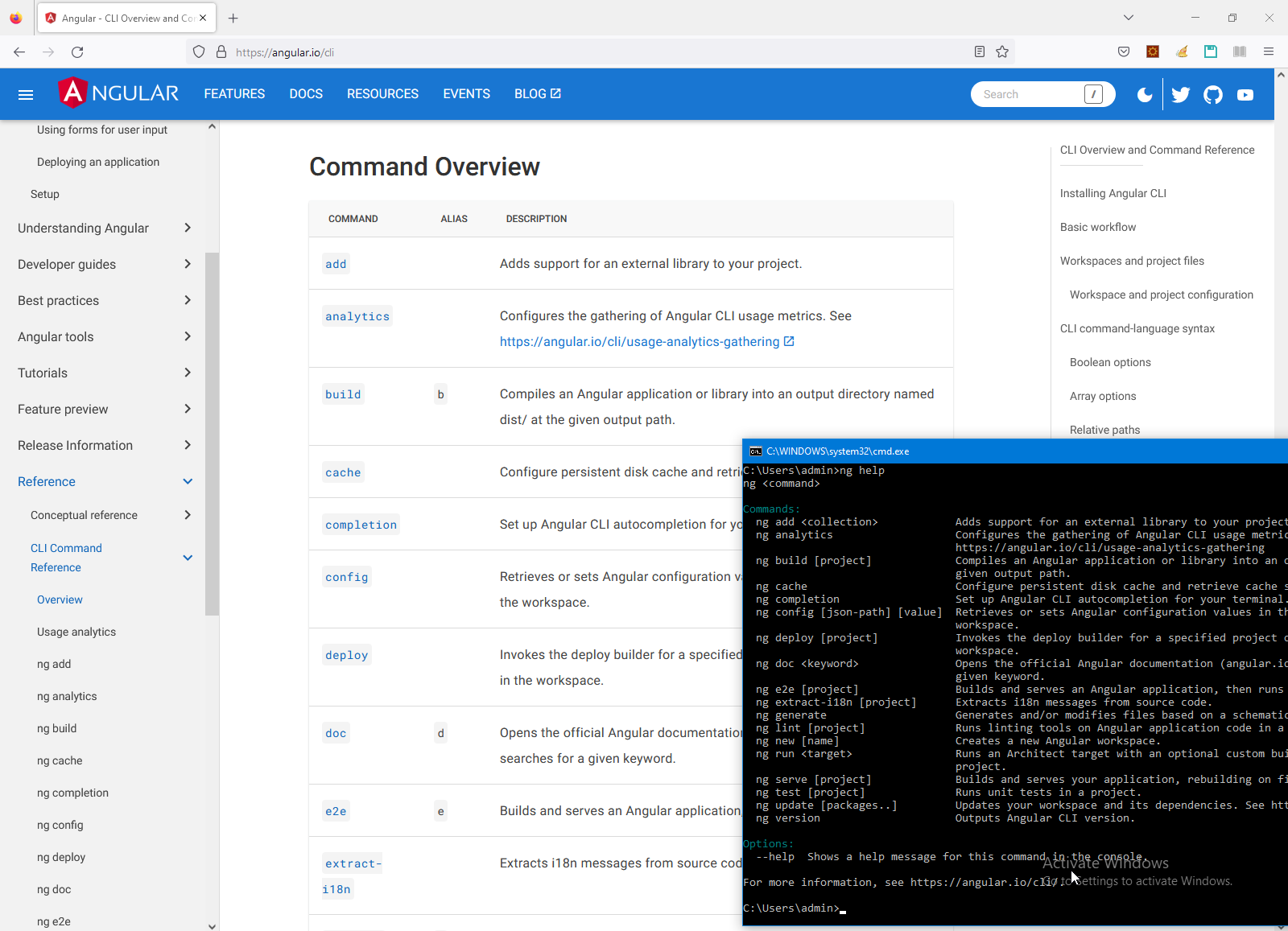Click the orange square extension icon

click(x=1153, y=52)
